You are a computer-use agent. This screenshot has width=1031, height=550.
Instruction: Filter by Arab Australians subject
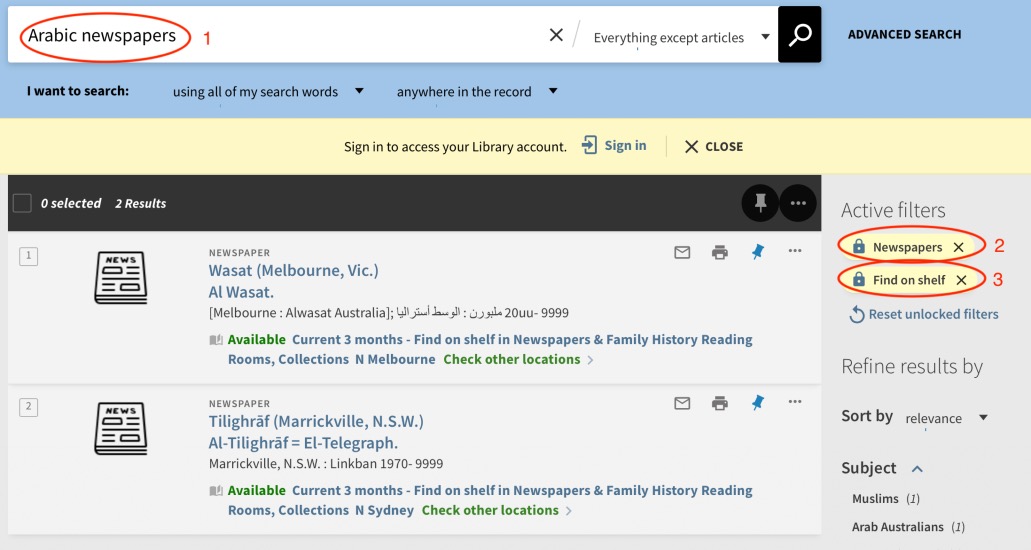[908, 527]
